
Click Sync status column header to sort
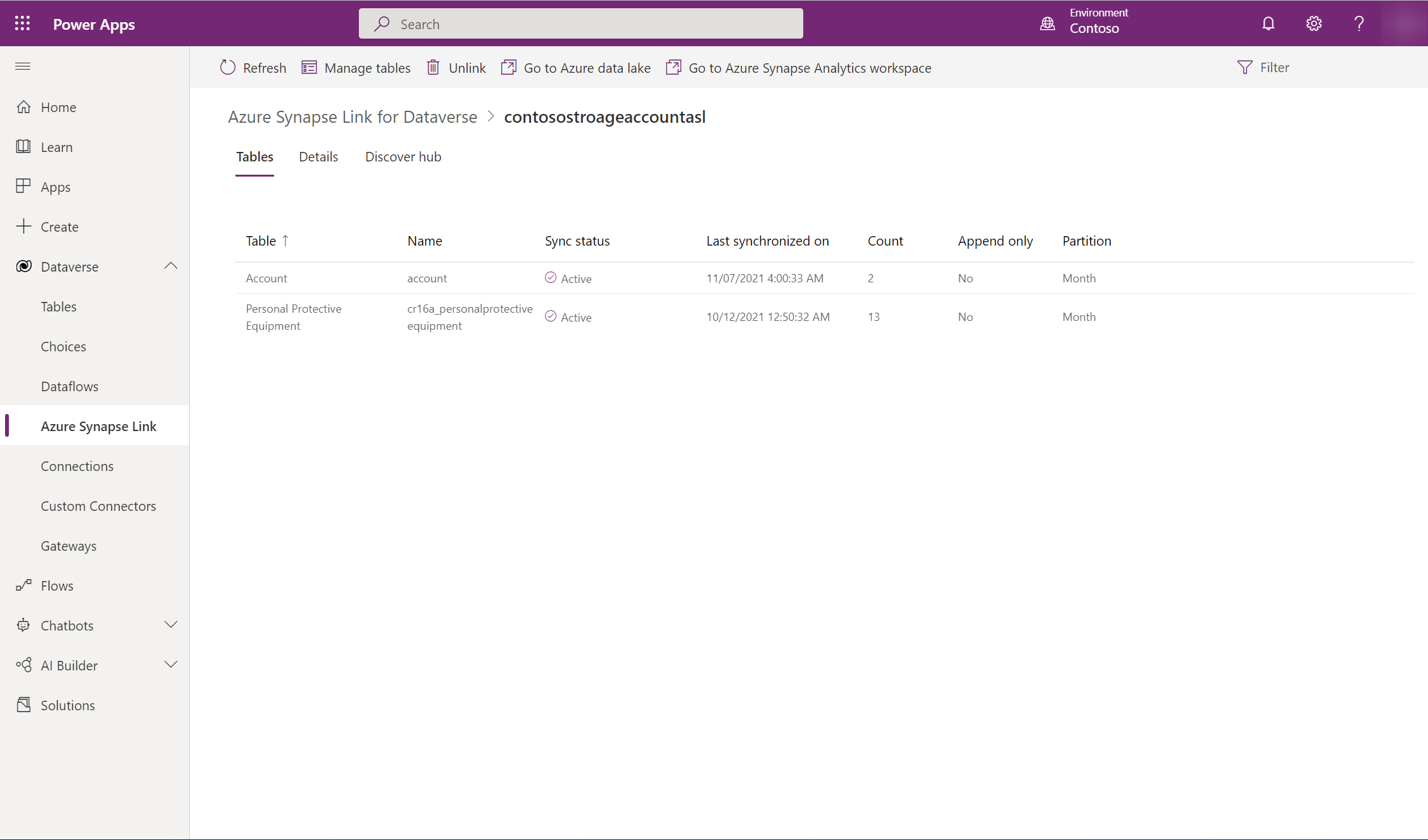coord(577,240)
